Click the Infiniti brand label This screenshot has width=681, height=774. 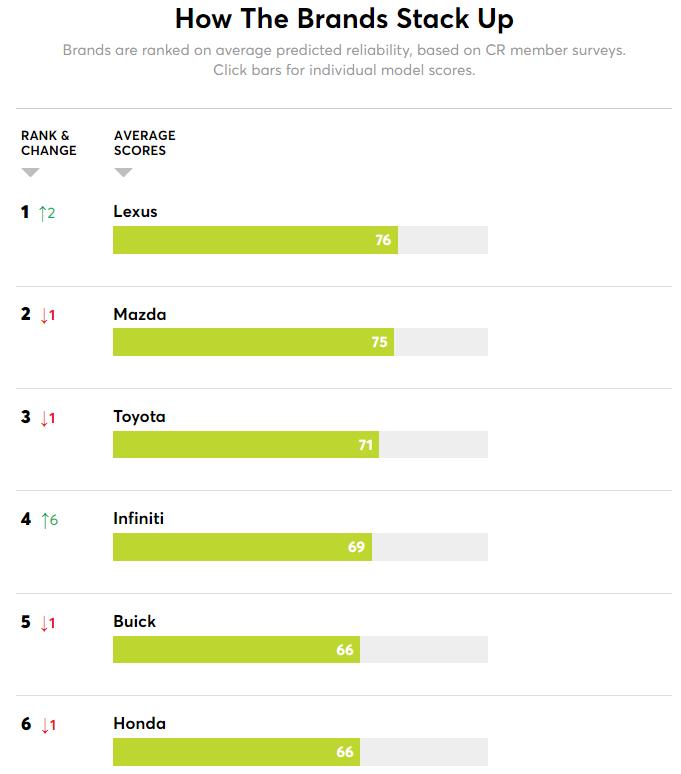tap(138, 518)
